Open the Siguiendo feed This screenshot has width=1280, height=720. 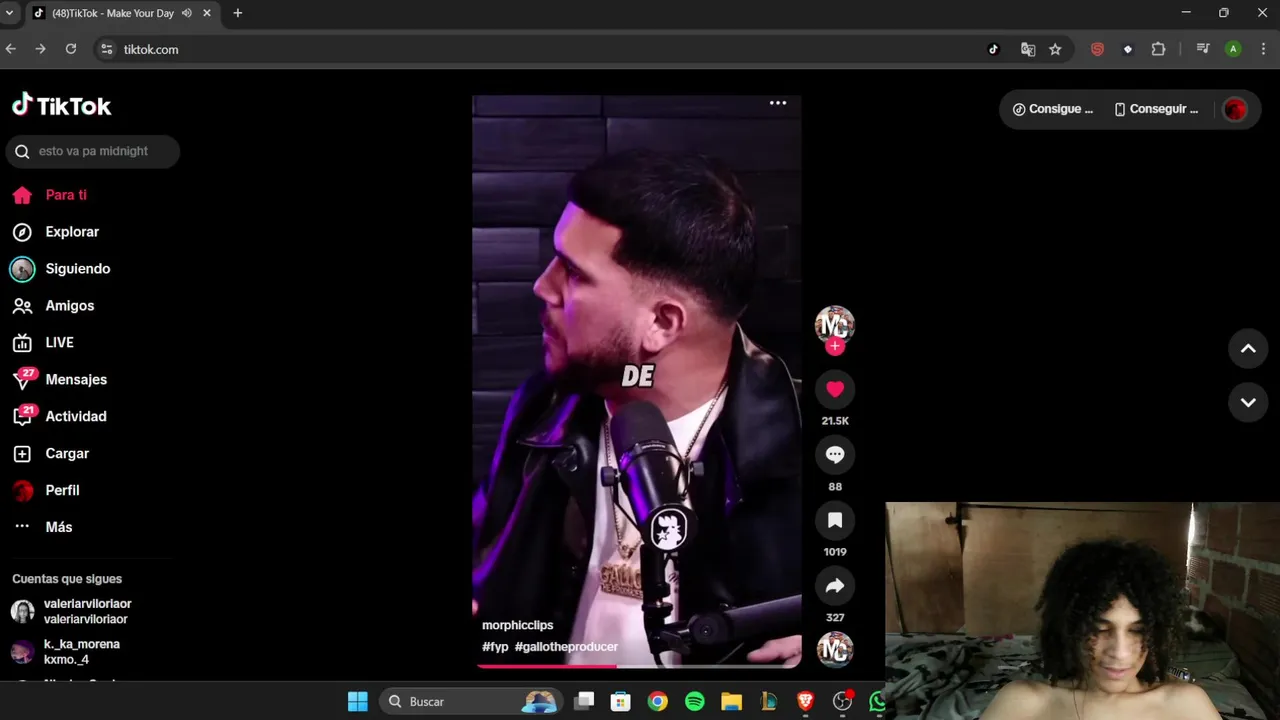(77, 269)
